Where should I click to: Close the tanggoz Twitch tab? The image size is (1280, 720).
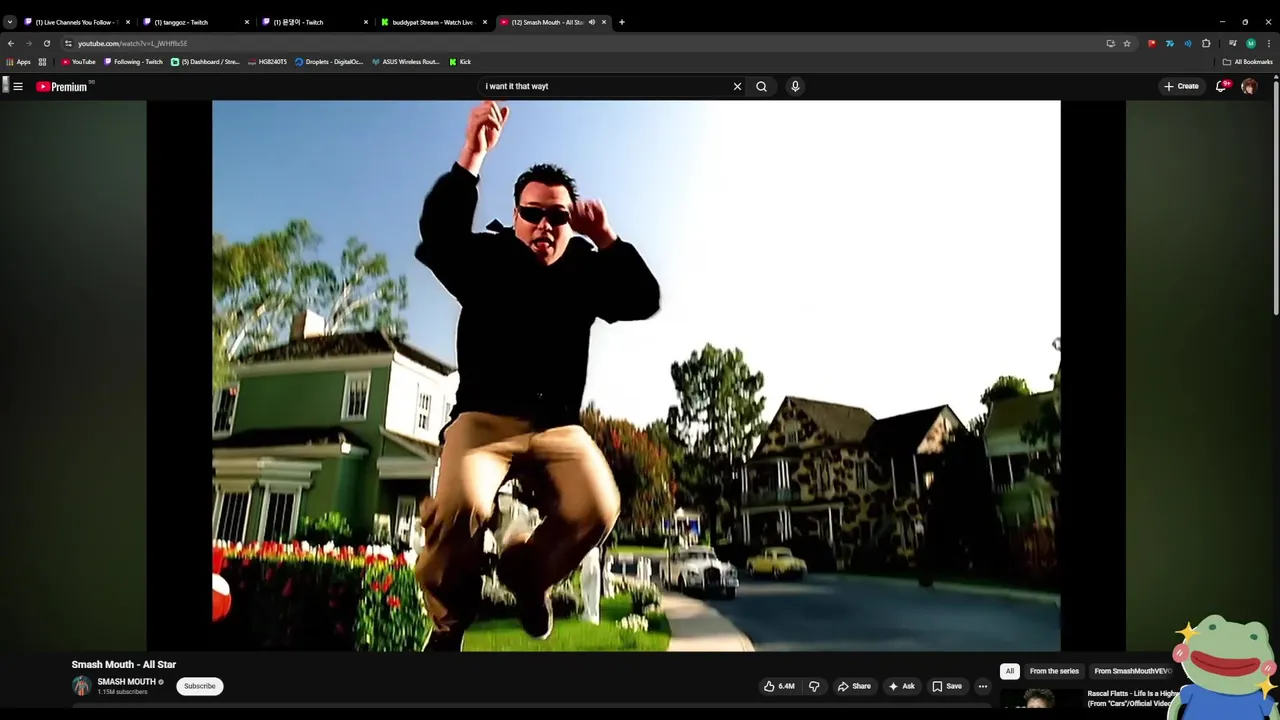[247, 22]
